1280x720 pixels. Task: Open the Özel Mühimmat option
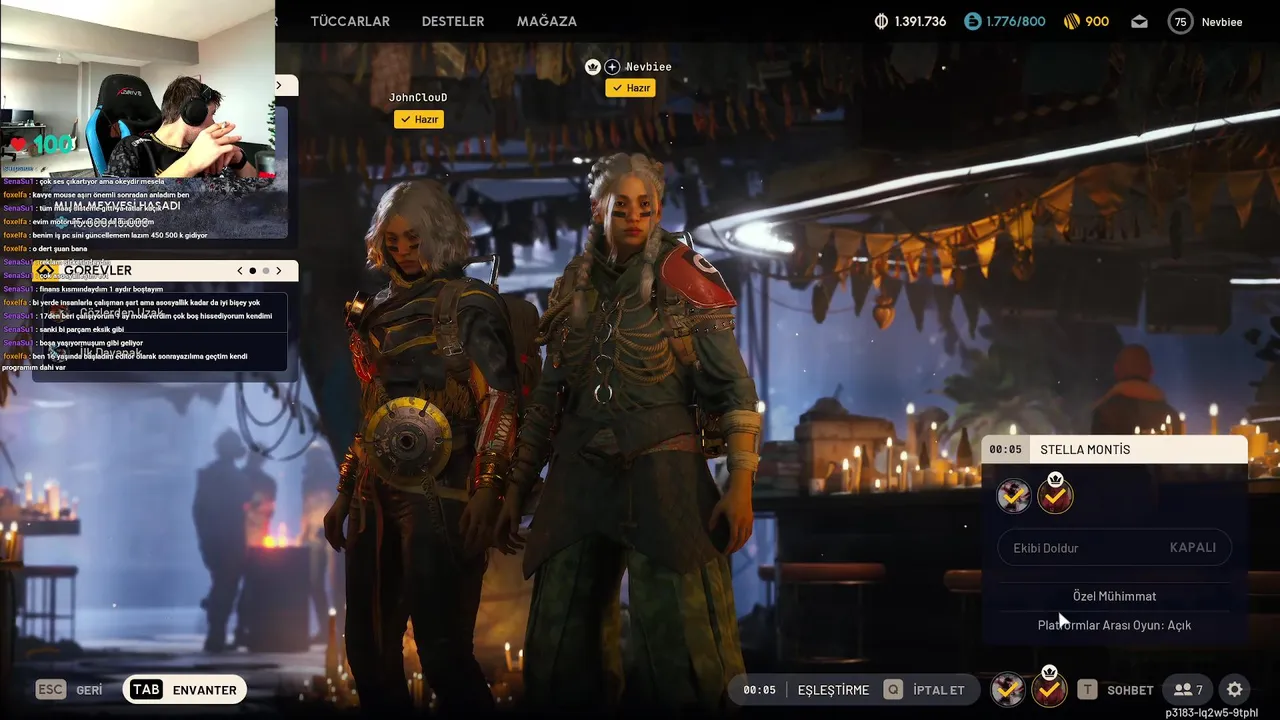1114,596
